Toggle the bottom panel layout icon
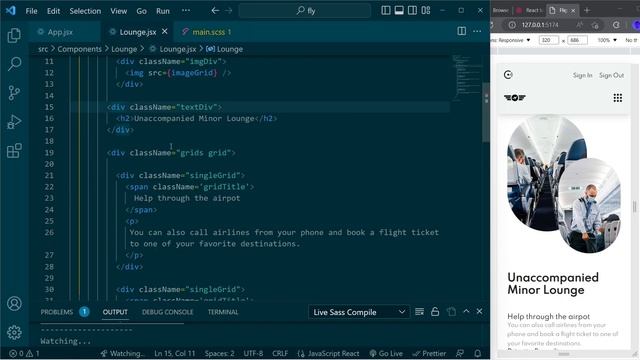 tap(399, 11)
